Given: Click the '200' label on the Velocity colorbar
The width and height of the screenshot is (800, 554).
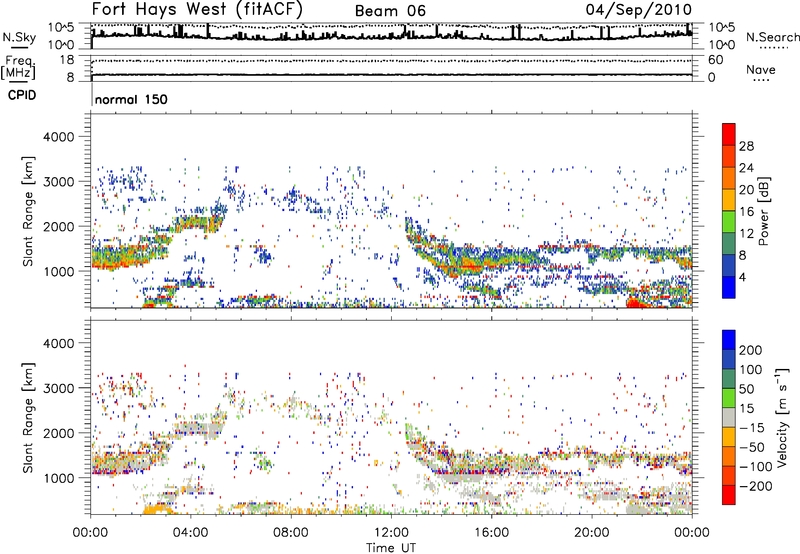Looking at the screenshot, I should (x=751, y=350).
